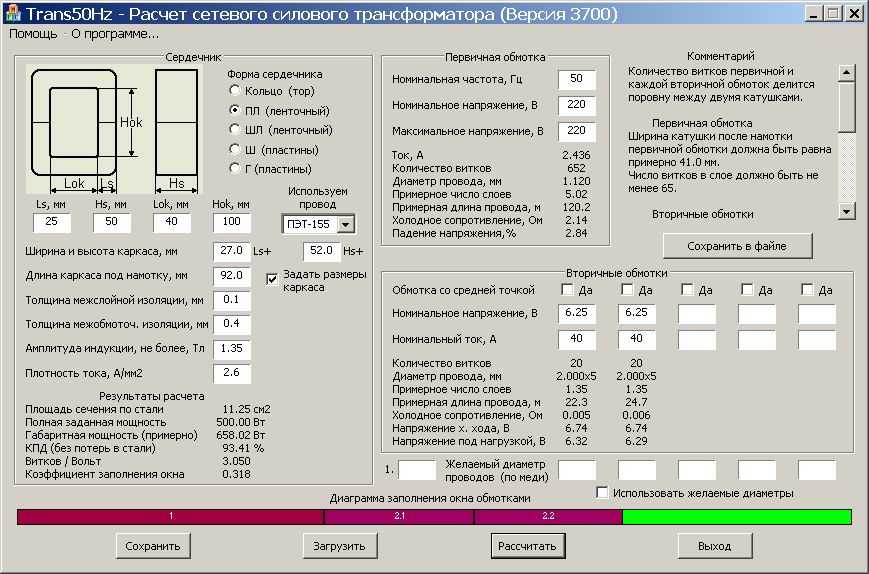
Task: Choose the Ш (пластины) core option
Action: (x=274, y=150)
